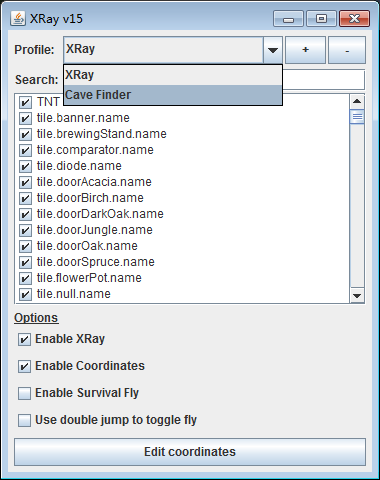The width and height of the screenshot is (380, 480).
Task: Click the scrollbar up arrow
Action: (x=357, y=101)
